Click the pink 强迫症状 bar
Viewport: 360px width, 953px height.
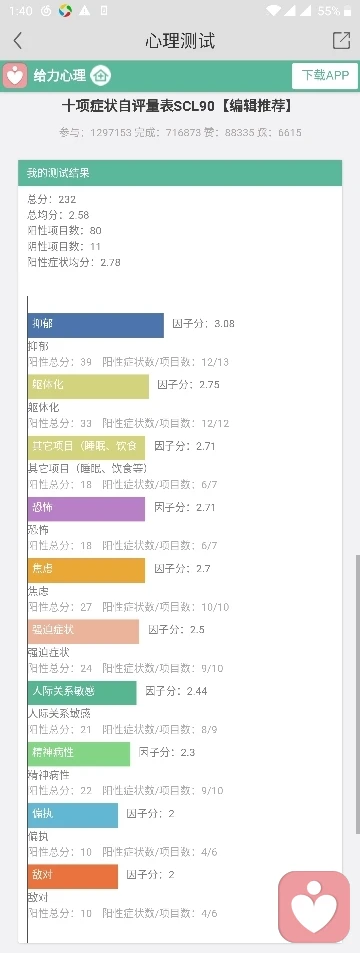coord(83,631)
